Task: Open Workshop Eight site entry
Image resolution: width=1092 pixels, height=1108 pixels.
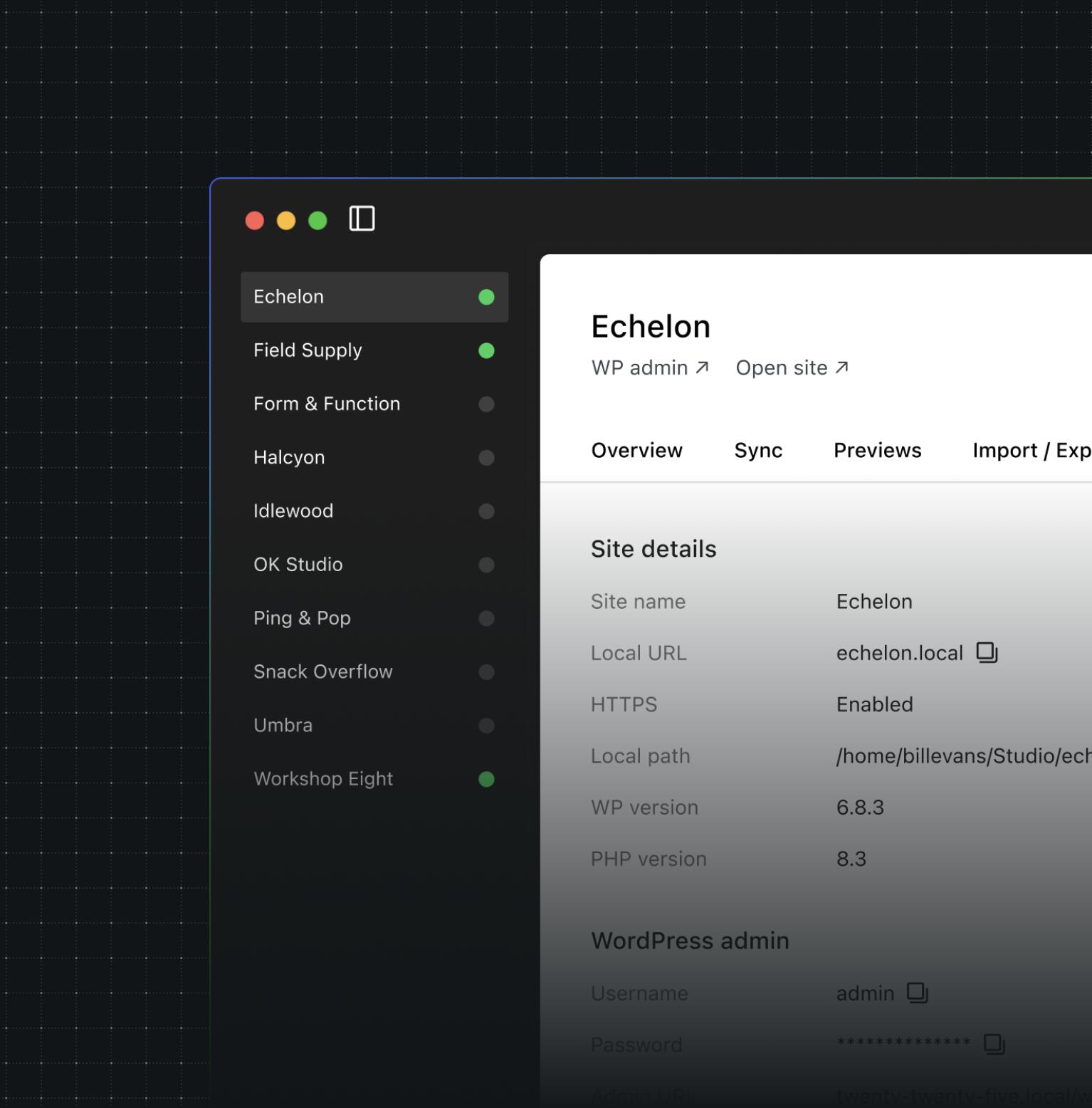Action: 374,779
